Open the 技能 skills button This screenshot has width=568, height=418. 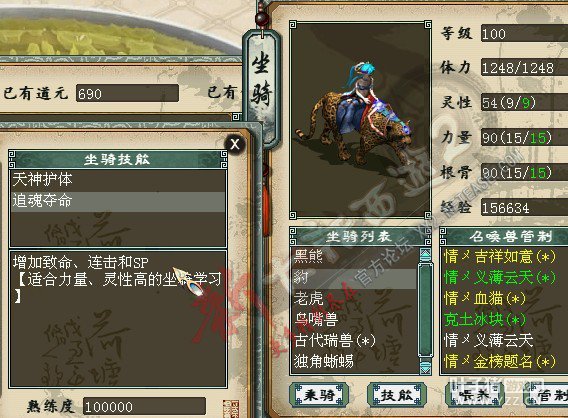point(397,394)
